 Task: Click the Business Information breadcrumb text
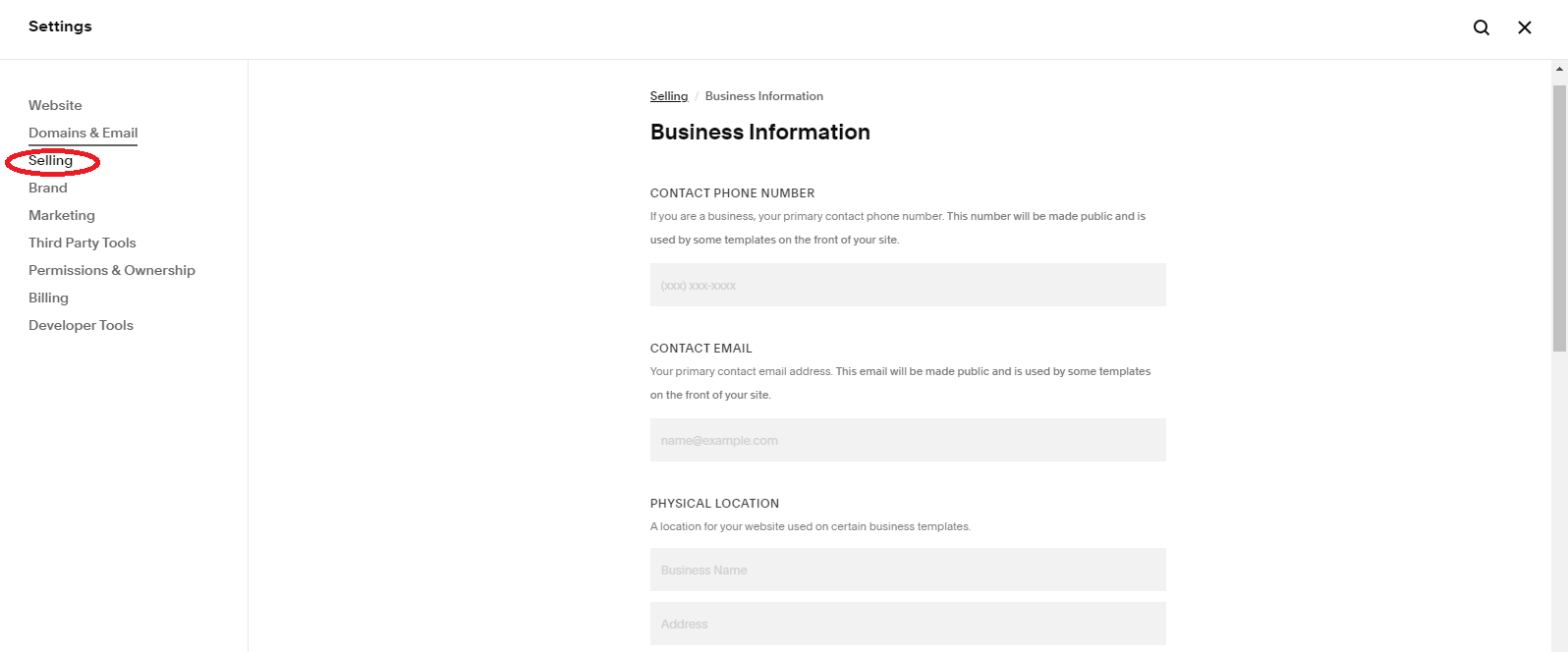(x=764, y=96)
